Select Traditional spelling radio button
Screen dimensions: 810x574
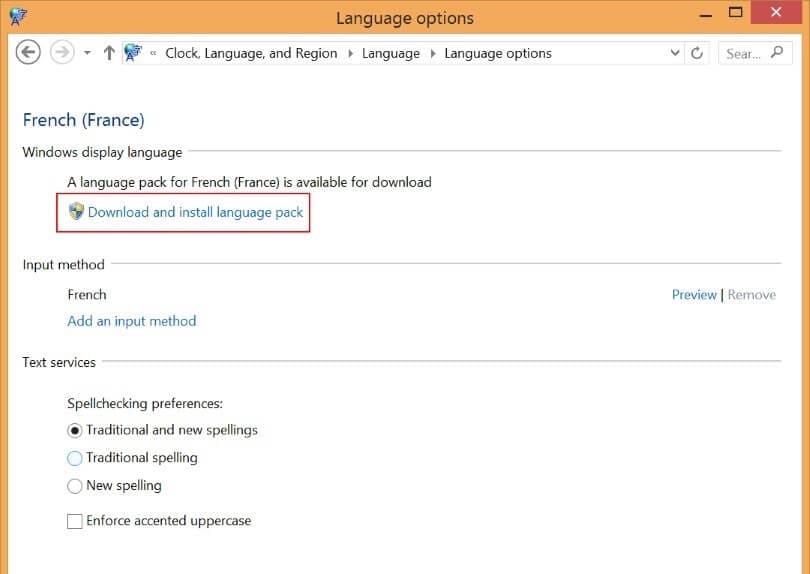coord(75,458)
